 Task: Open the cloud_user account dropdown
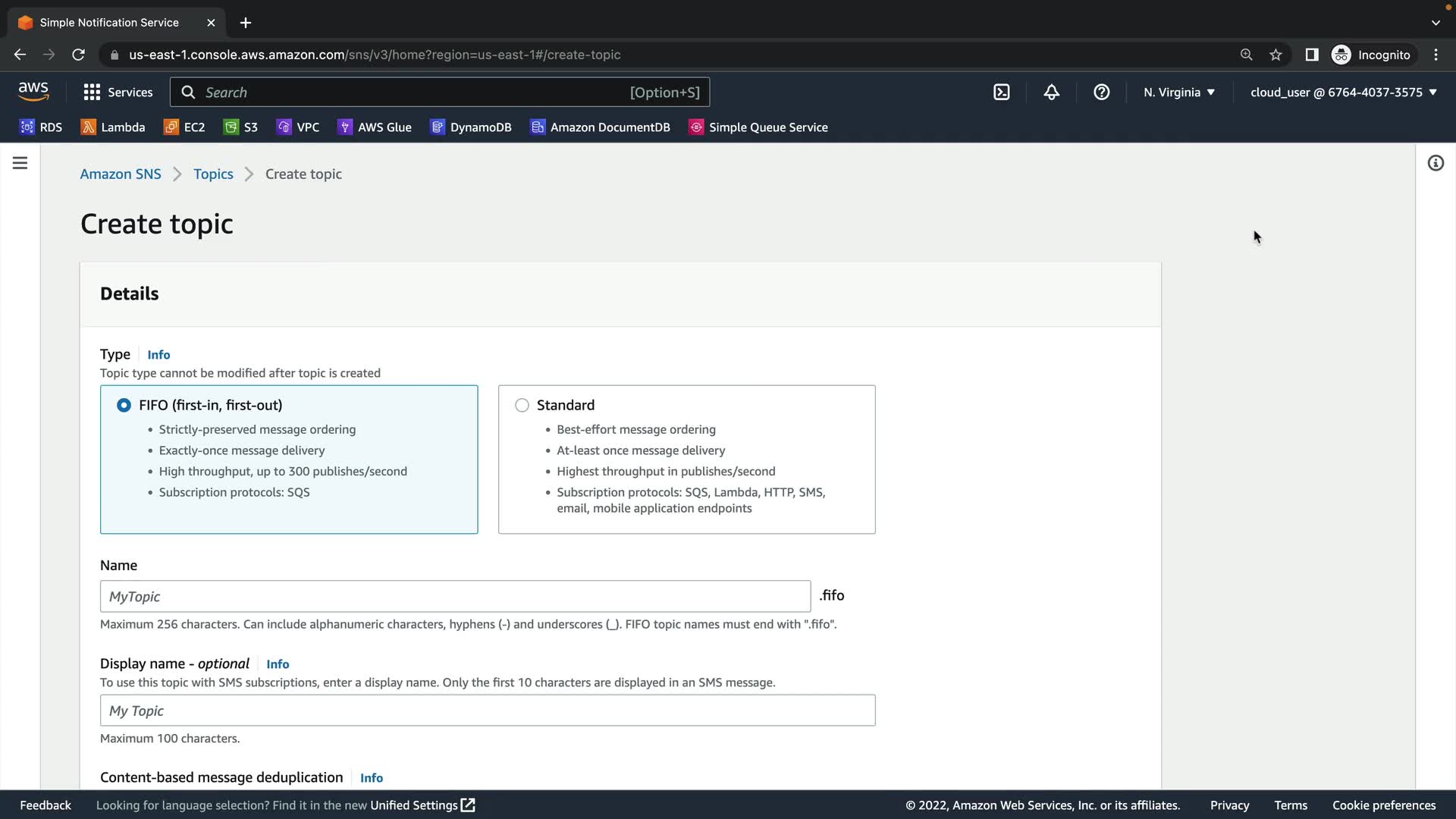(x=1343, y=93)
